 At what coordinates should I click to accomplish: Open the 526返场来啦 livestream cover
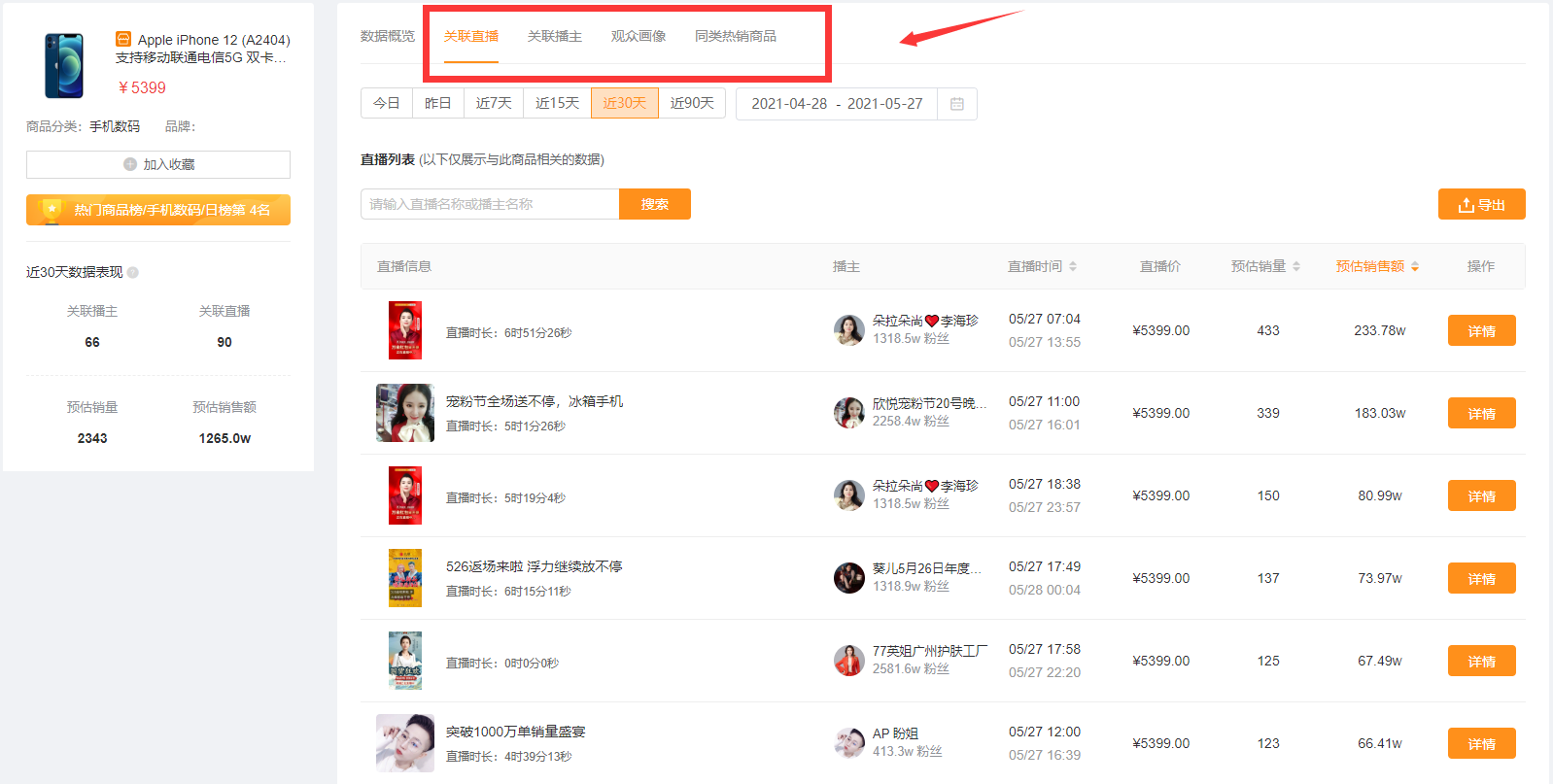(405, 578)
